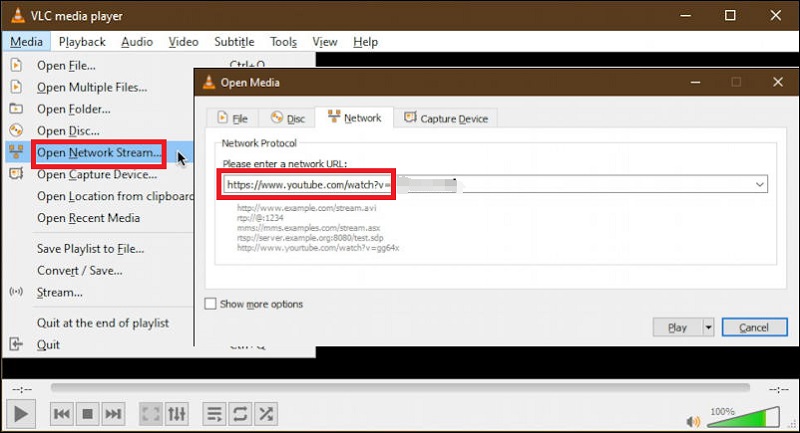Skip to next media track
Screen dimensions: 800x433
pos(114,413)
